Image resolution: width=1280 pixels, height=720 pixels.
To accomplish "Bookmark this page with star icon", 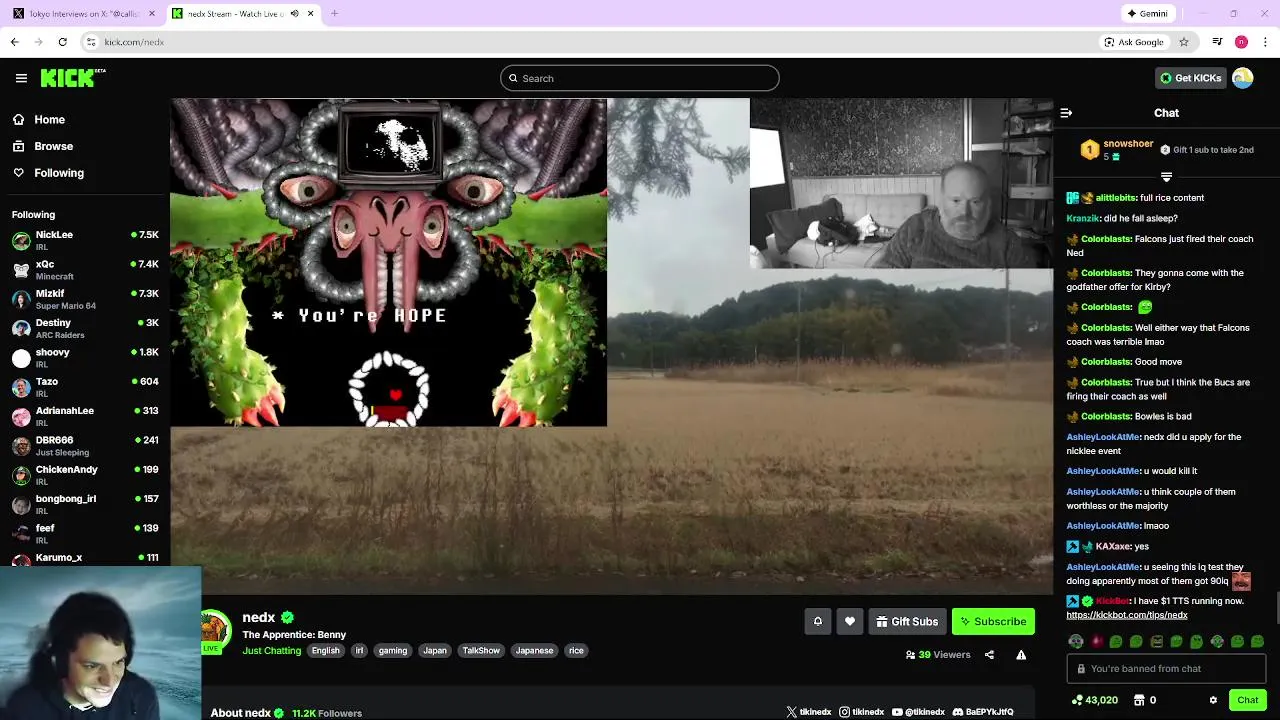I will 1184,42.
